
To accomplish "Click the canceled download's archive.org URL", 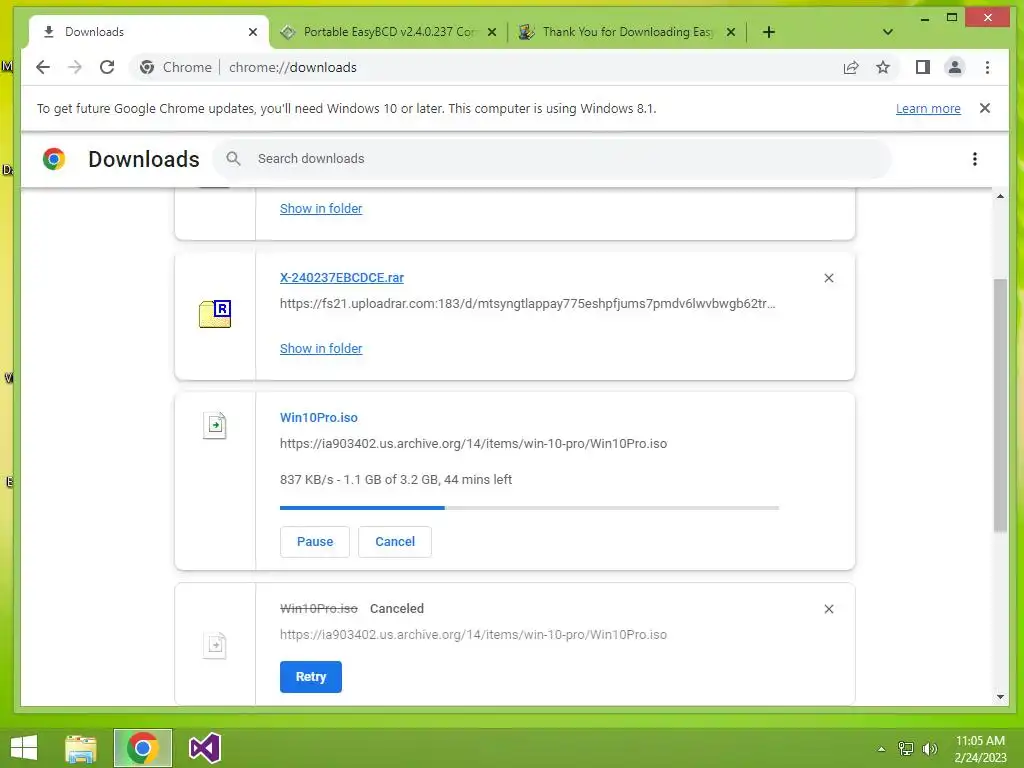I will pos(473,635).
